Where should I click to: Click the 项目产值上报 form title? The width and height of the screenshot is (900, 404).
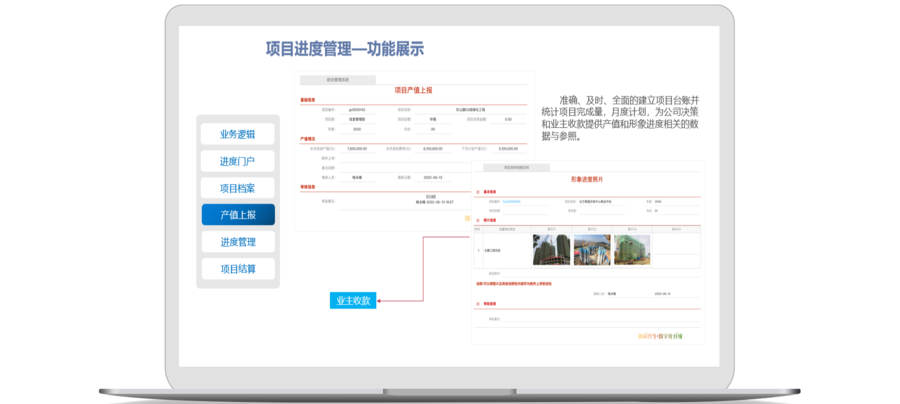pos(414,91)
